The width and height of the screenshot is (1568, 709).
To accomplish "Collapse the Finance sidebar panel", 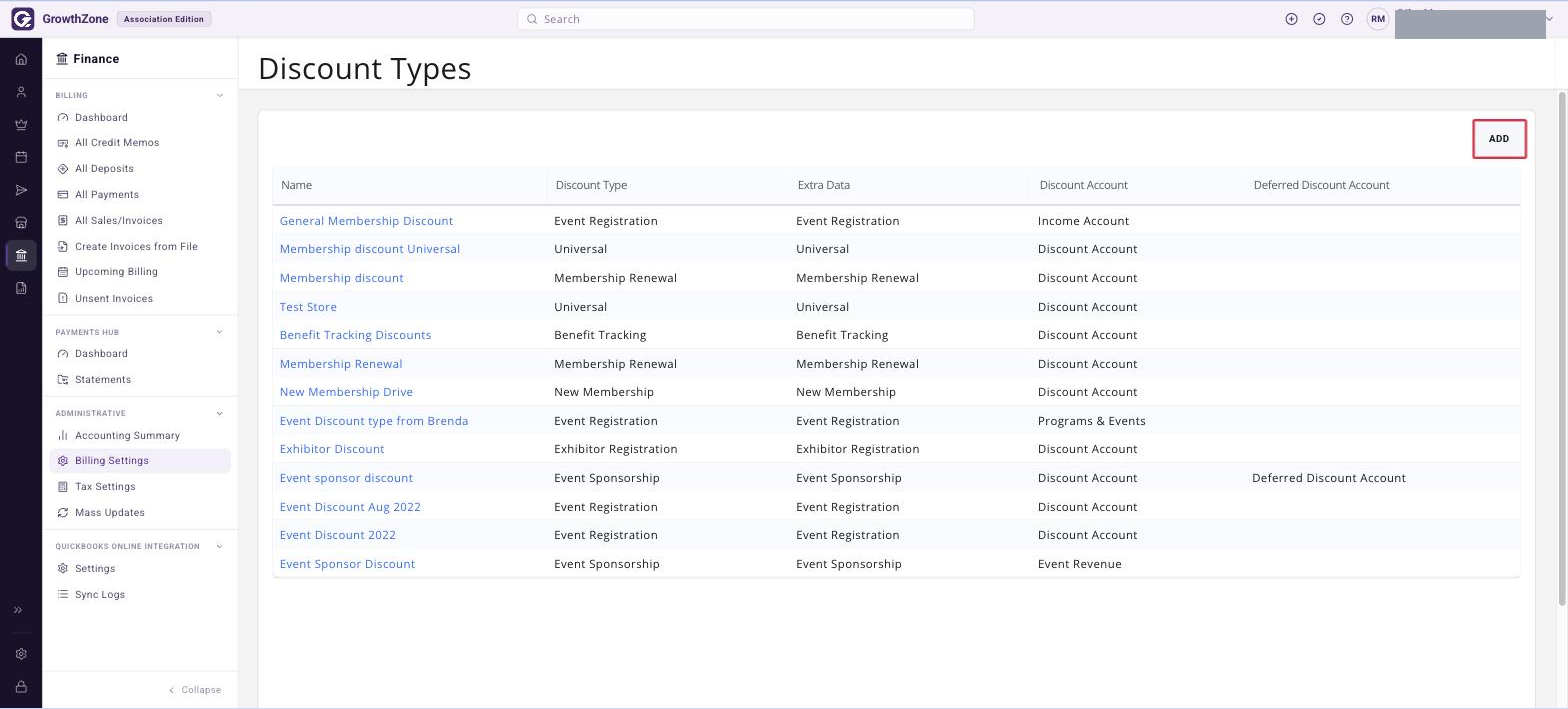I will pyautogui.click(x=195, y=690).
